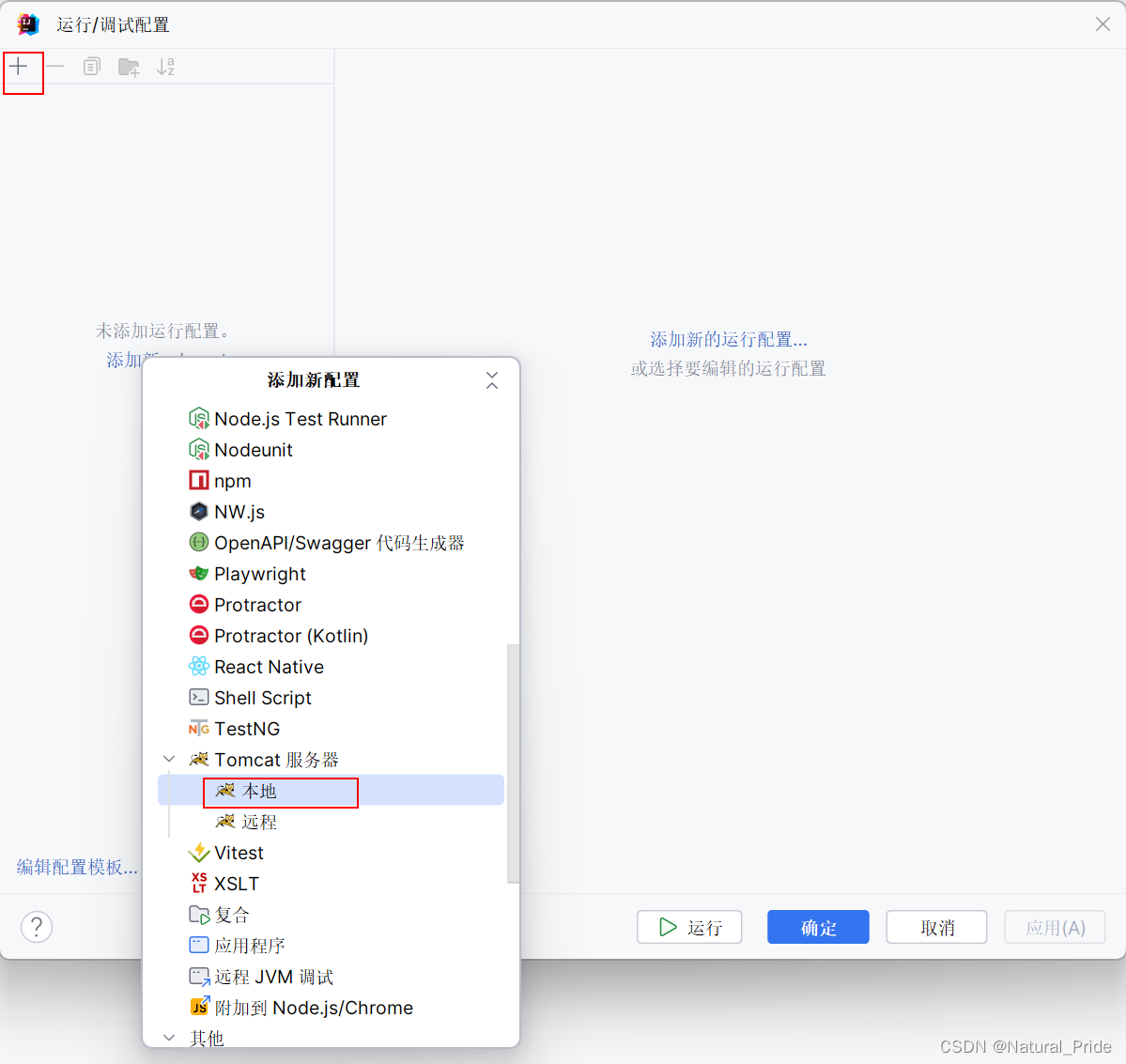The image size is (1126, 1064).
Task: Click the popup list vertical scrollbar
Action: pos(513,763)
